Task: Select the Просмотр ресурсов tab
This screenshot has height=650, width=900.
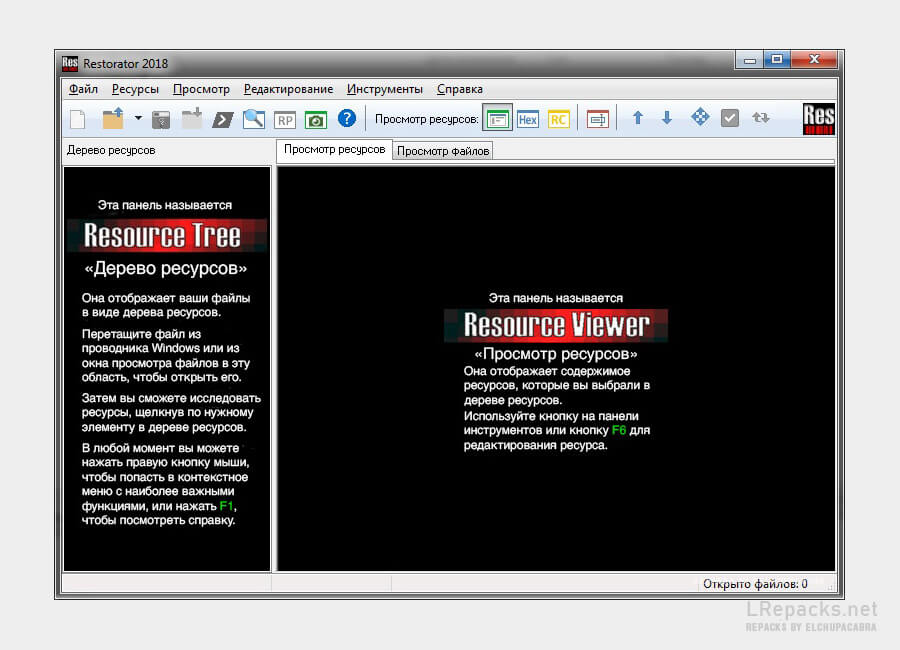Action: pos(334,150)
